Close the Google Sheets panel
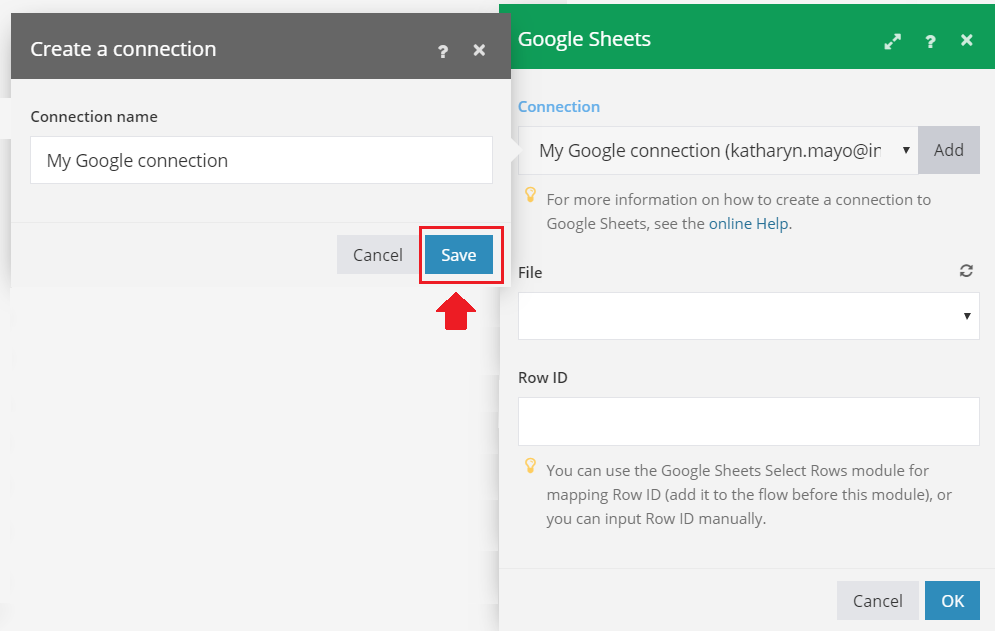995x631 pixels. tap(966, 41)
